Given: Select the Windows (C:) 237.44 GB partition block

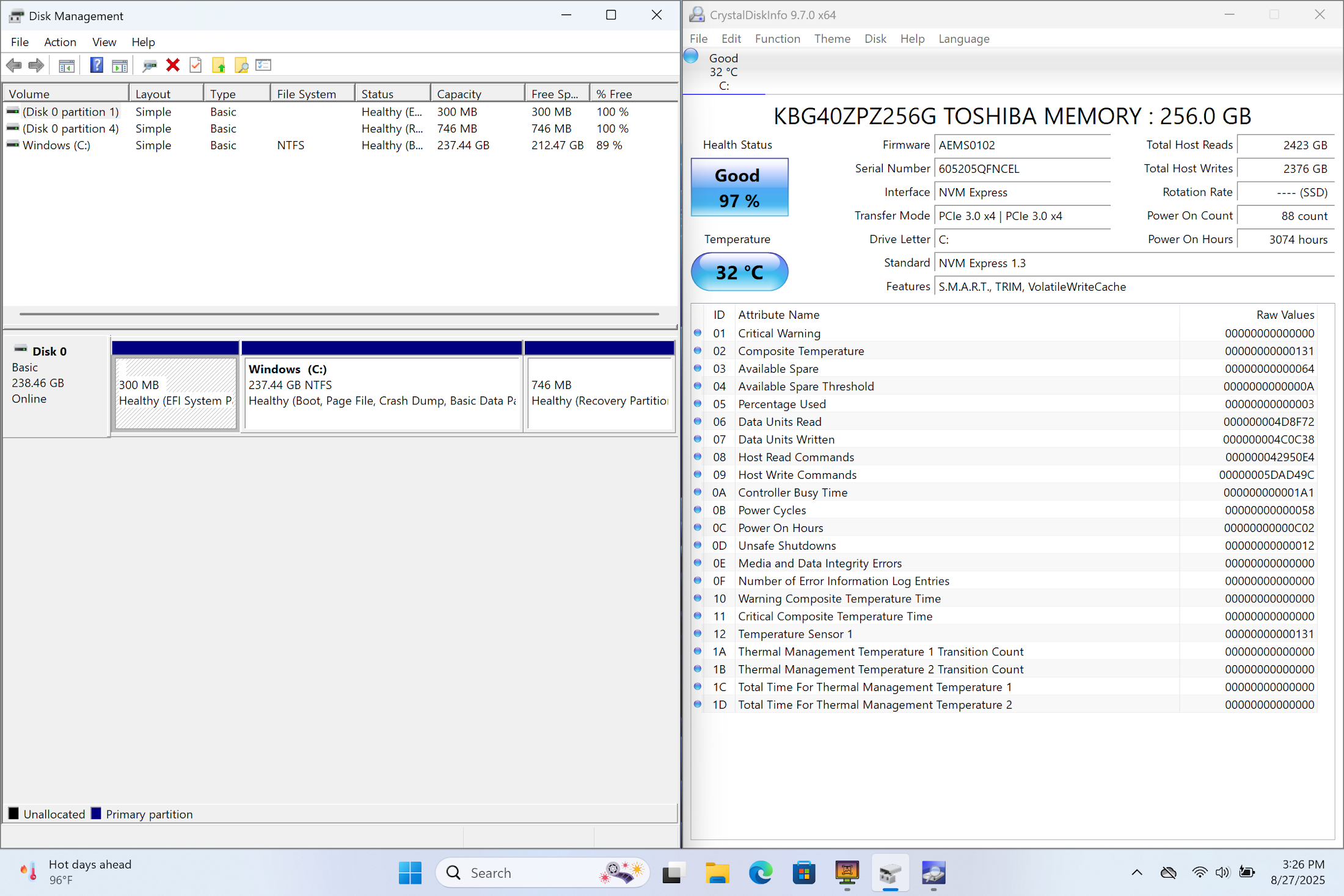Looking at the screenshot, I should coord(382,393).
